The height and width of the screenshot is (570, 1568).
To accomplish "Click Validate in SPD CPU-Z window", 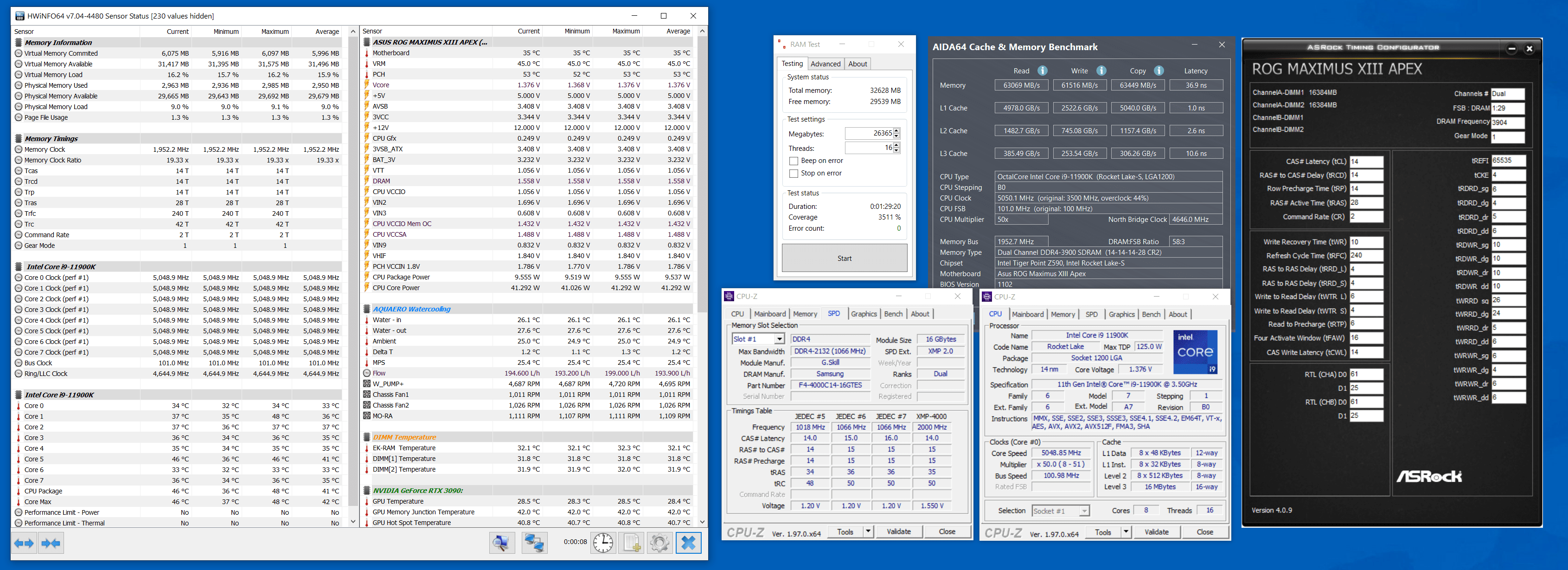I will (898, 531).
